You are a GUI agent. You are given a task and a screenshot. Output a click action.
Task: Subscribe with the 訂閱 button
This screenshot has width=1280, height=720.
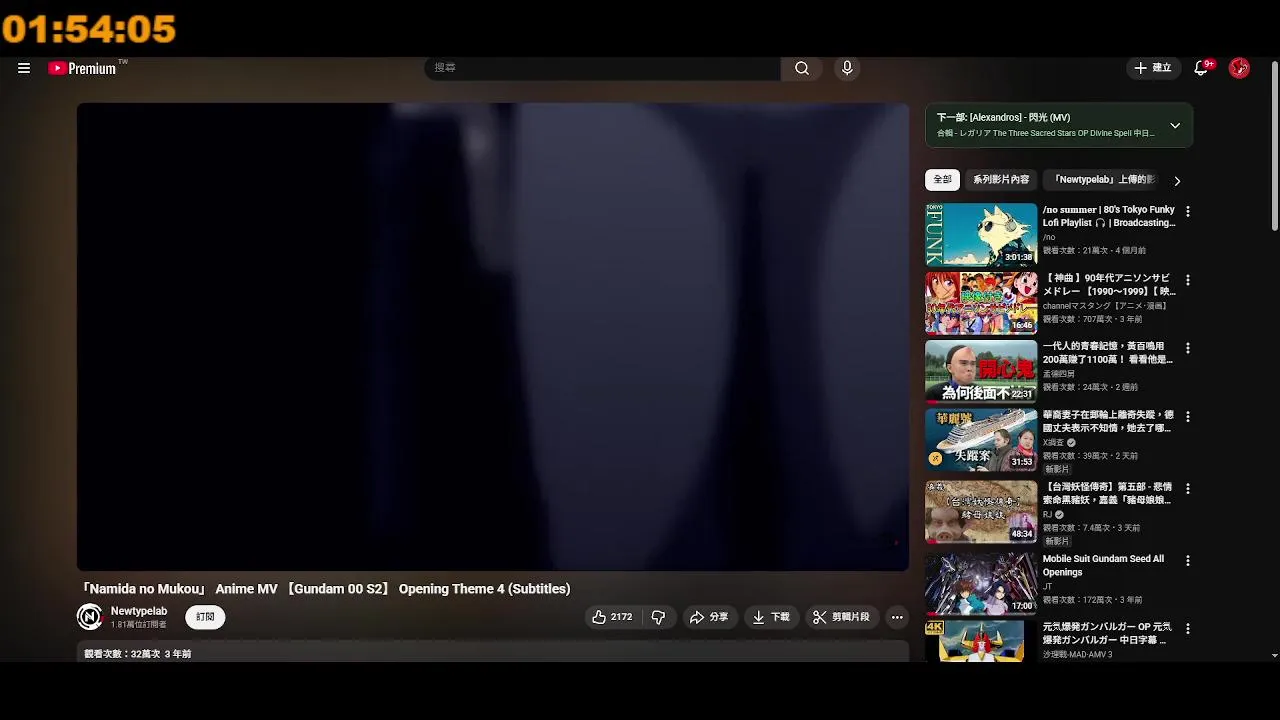coord(206,617)
